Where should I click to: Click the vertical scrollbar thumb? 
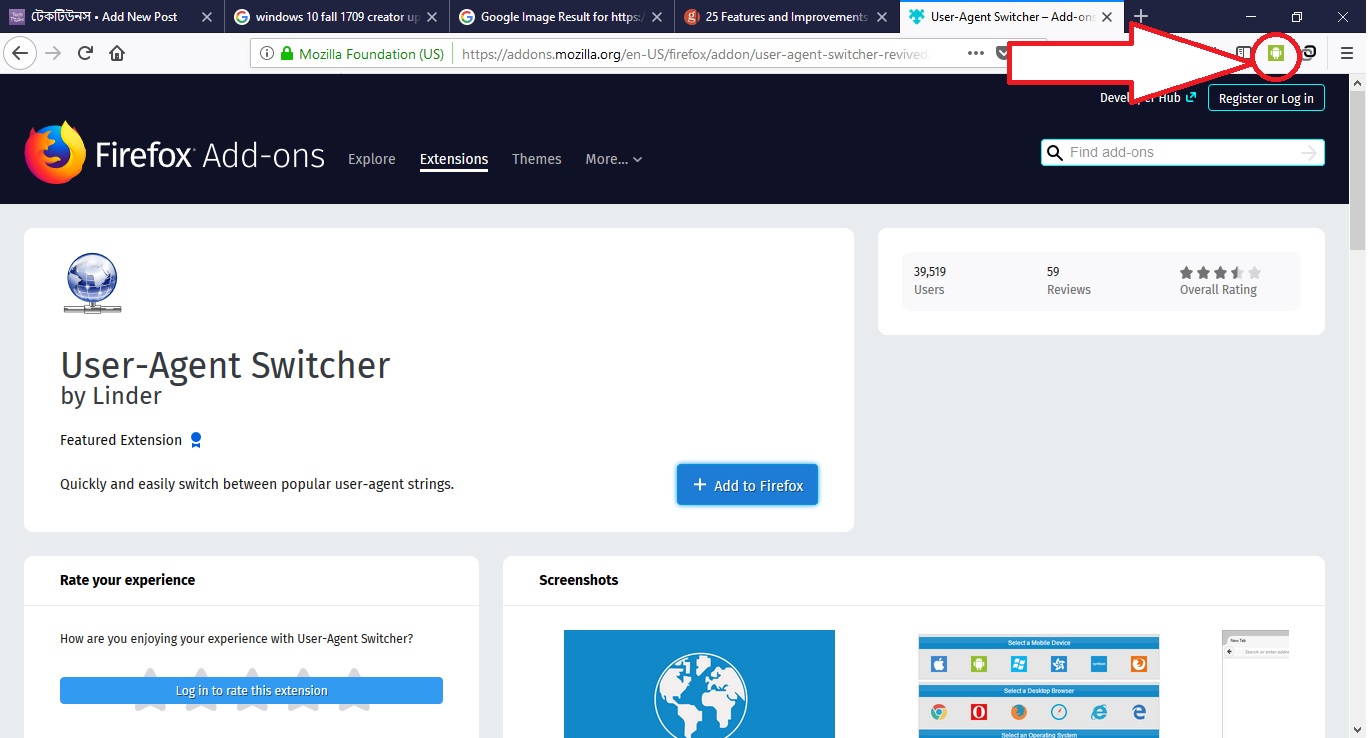1357,170
